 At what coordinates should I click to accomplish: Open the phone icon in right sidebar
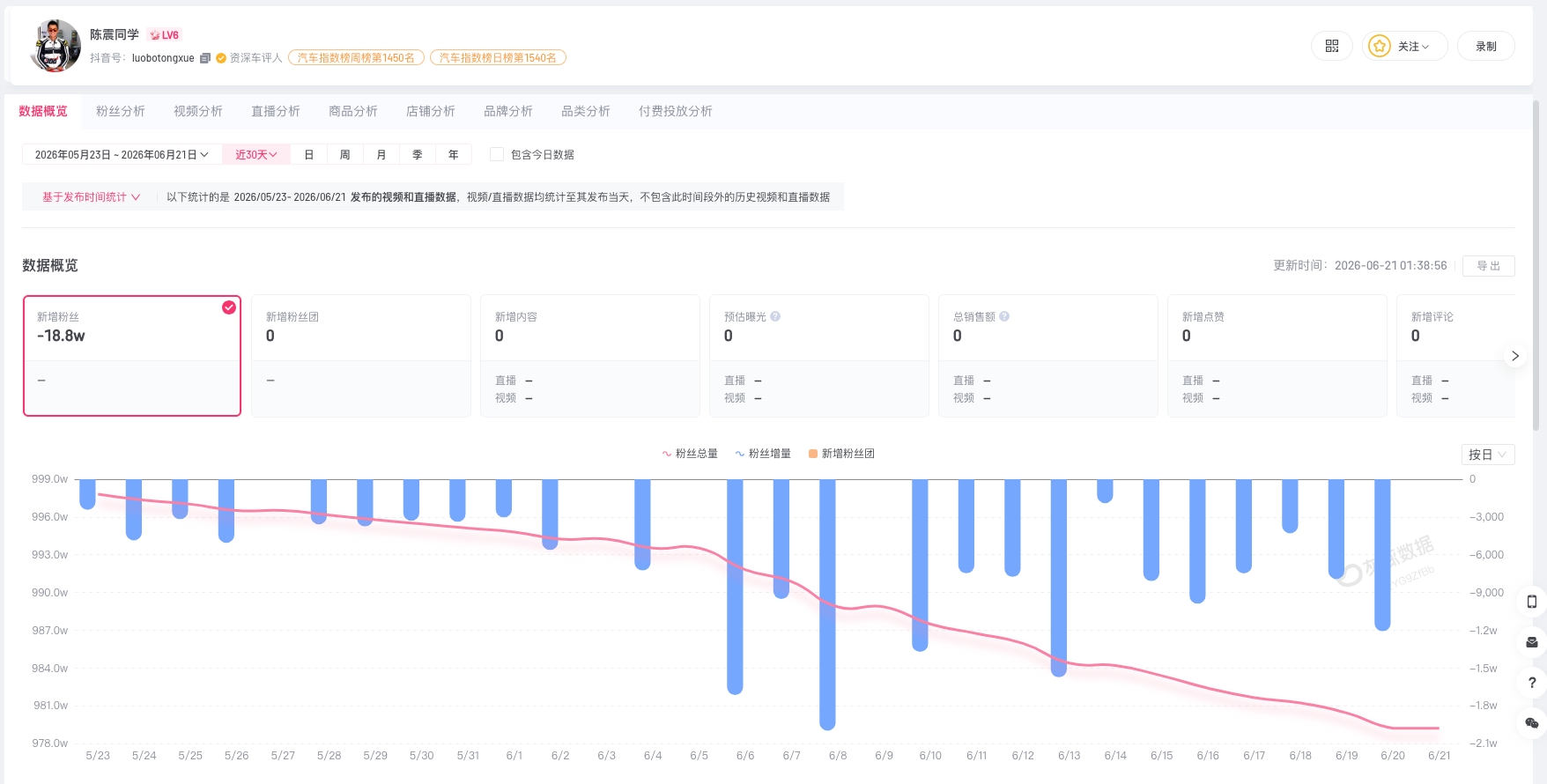[x=1532, y=602]
